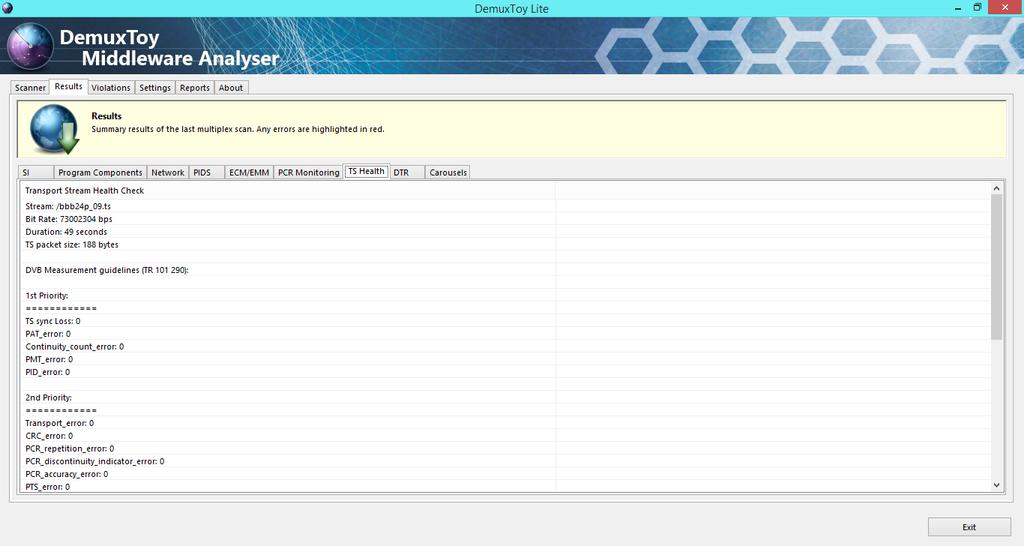Click the vertical scrollbar thumb
This screenshot has height=546, width=1024.
tap(997, 266)
